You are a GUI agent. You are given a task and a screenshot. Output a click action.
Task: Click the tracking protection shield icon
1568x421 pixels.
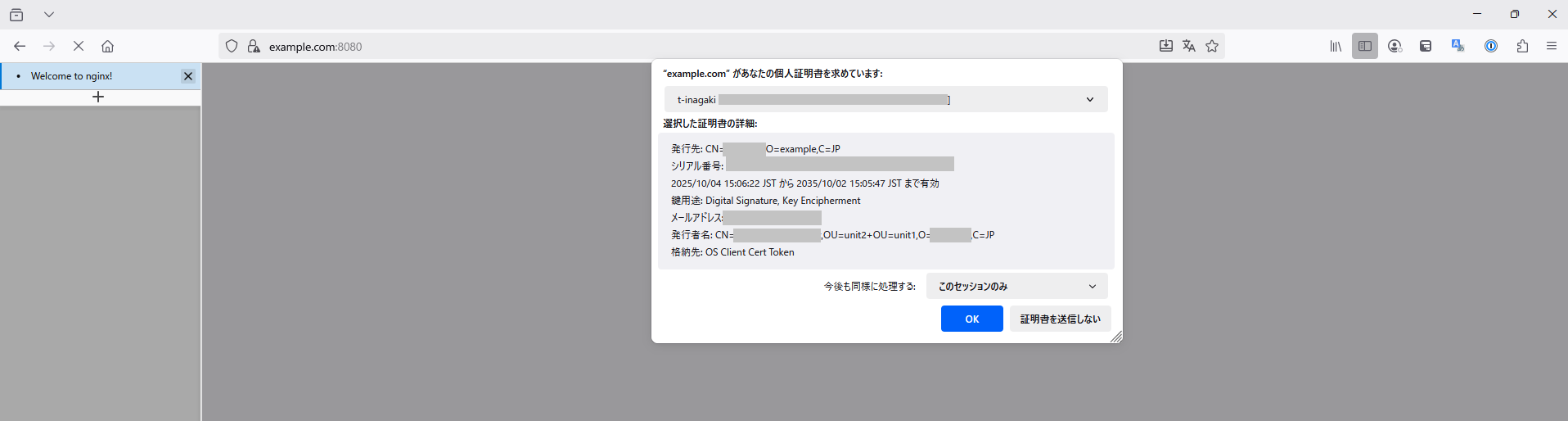point(232,47)
